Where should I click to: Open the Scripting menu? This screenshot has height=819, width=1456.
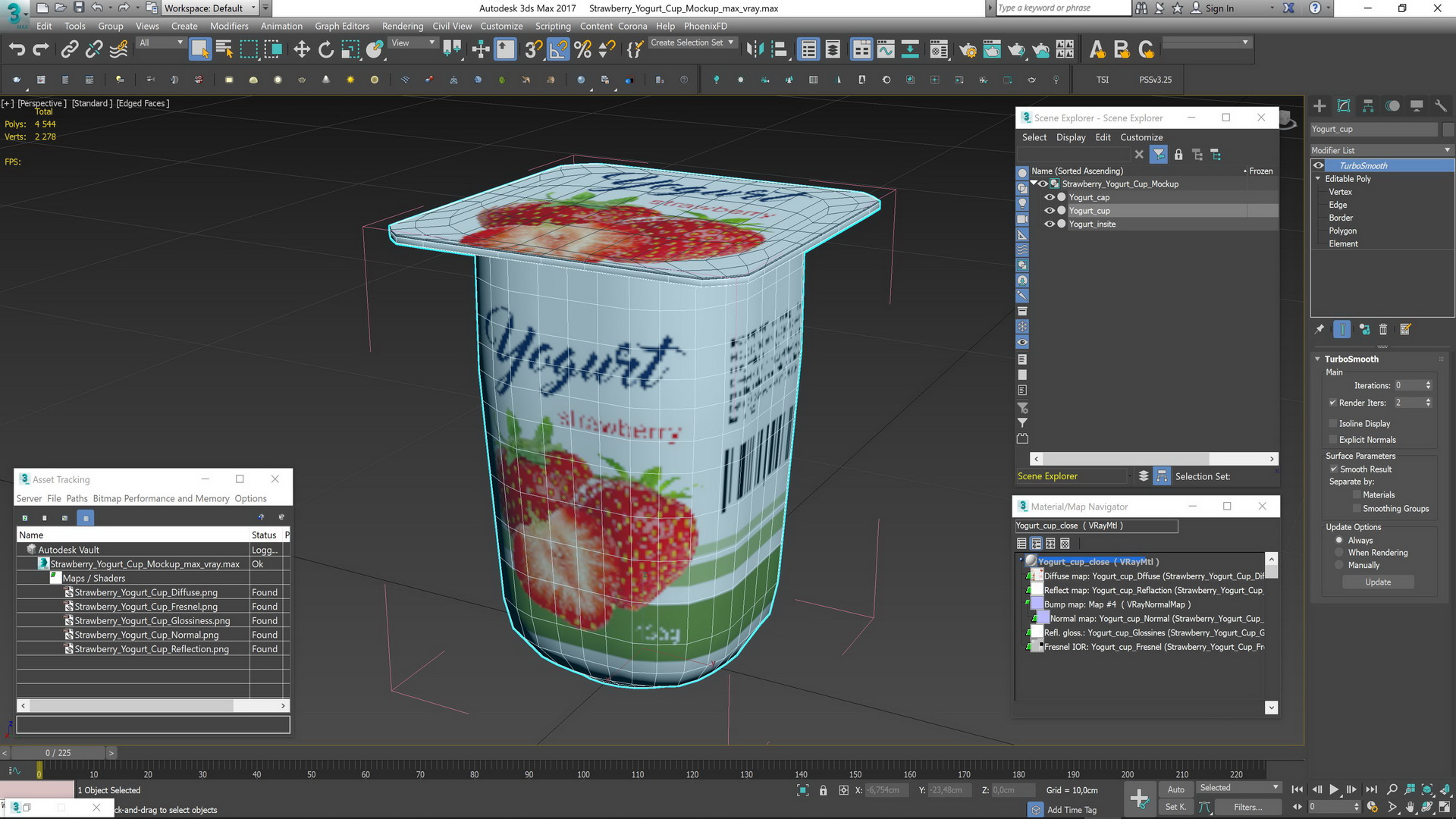click(553, 26)
